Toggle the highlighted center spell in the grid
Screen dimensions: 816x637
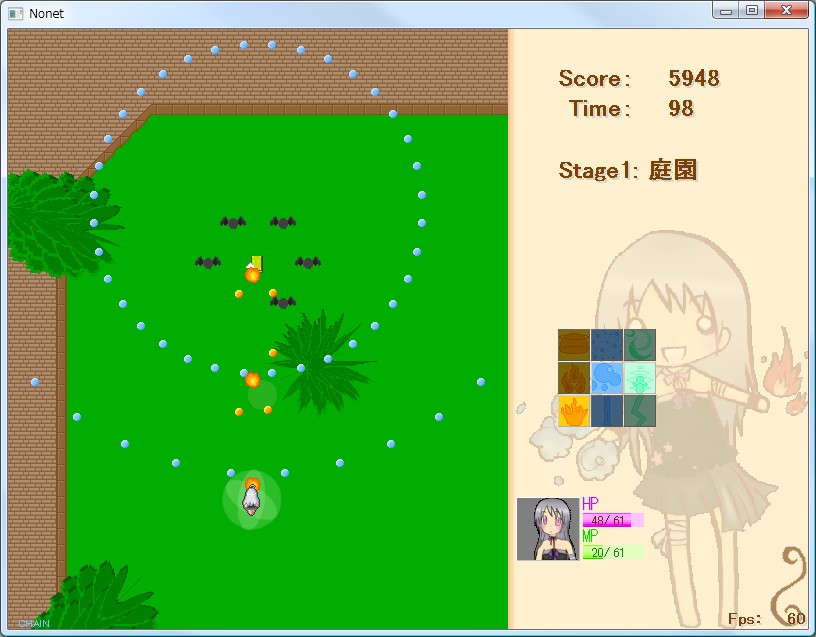point(605,378)
